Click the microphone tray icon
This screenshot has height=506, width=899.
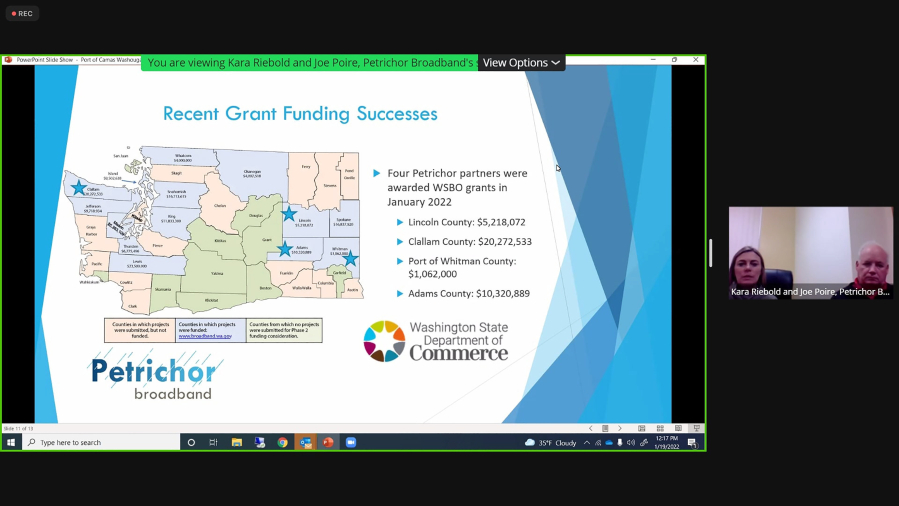620,442
